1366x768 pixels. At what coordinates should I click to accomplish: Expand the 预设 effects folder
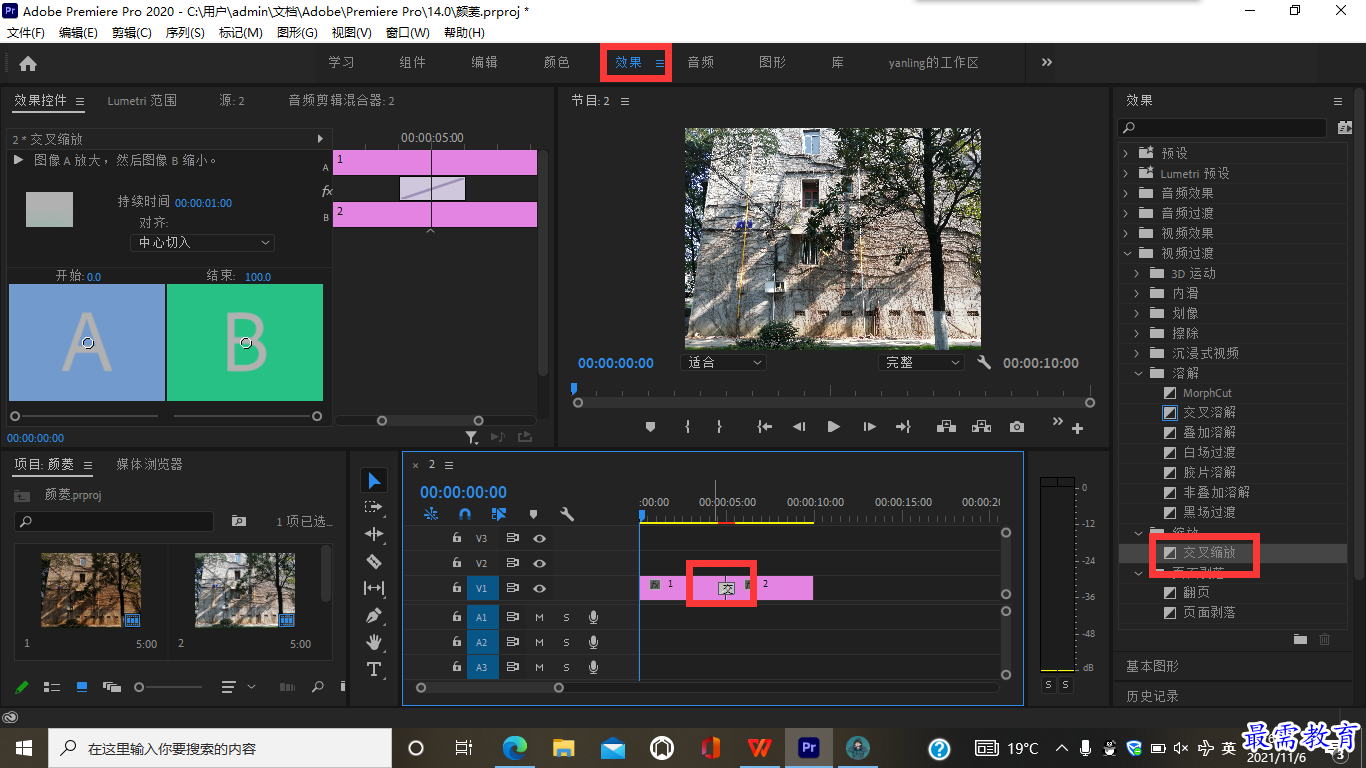coord(1126,153)
